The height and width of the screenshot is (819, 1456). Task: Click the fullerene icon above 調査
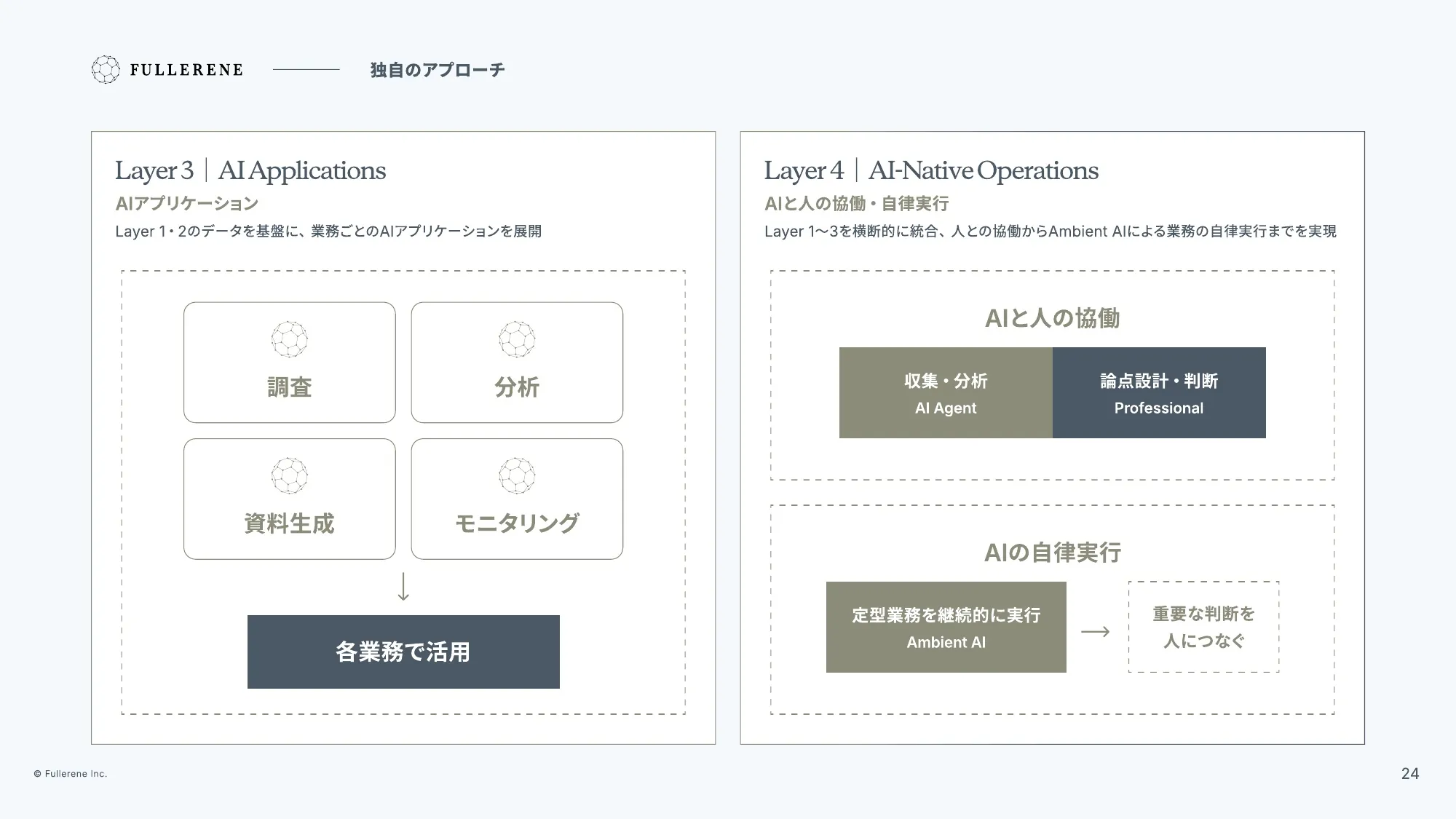tap(290, 339)
